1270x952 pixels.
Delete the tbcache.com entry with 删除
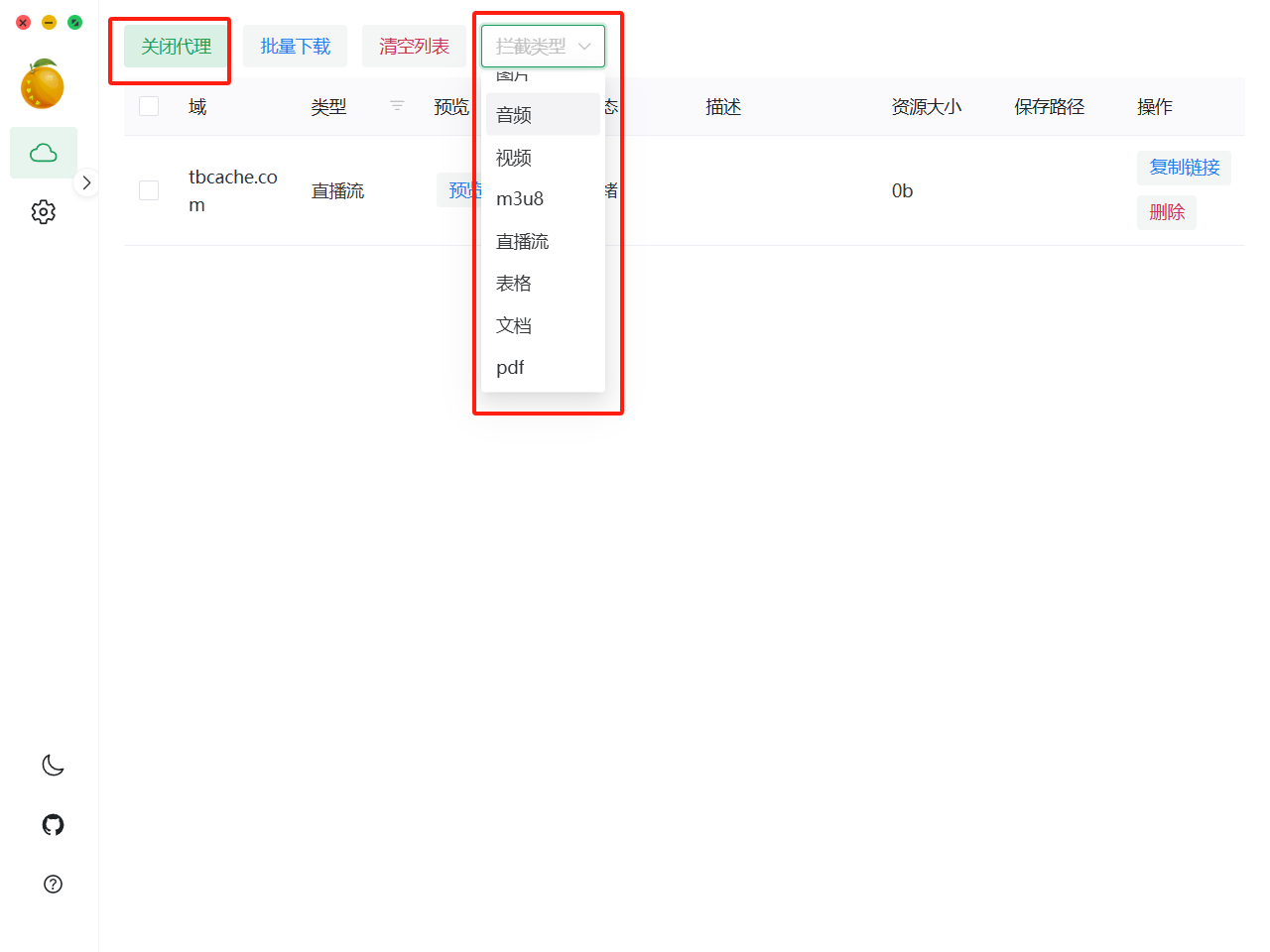pyautogui.click(x=1166, y=212)
